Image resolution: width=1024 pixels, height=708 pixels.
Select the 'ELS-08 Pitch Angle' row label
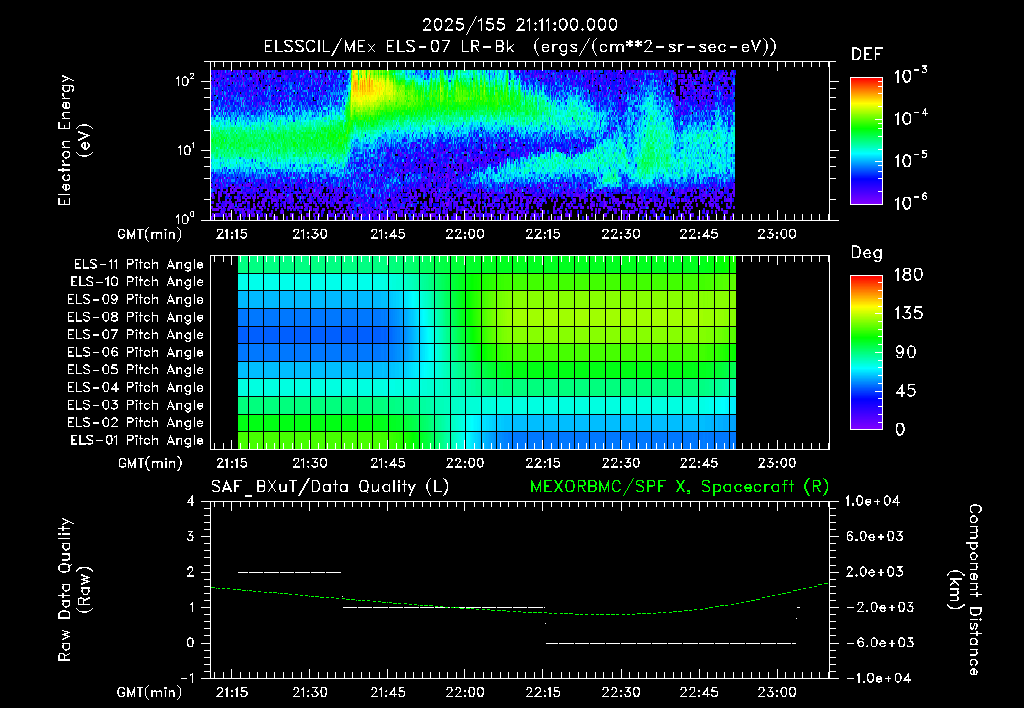pos(135,317)
